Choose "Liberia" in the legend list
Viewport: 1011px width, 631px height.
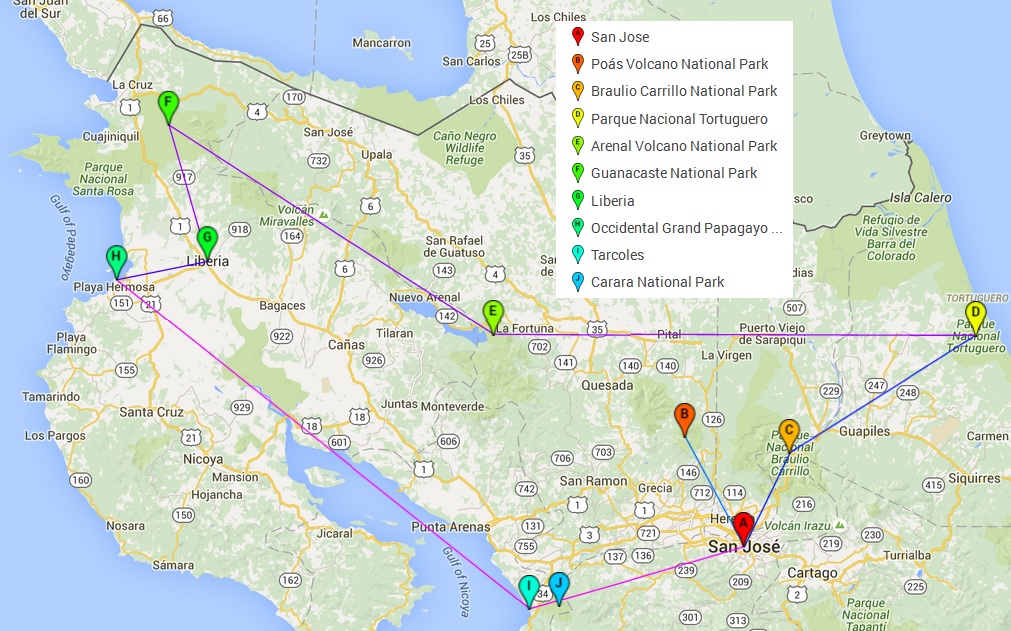[613, 200]
